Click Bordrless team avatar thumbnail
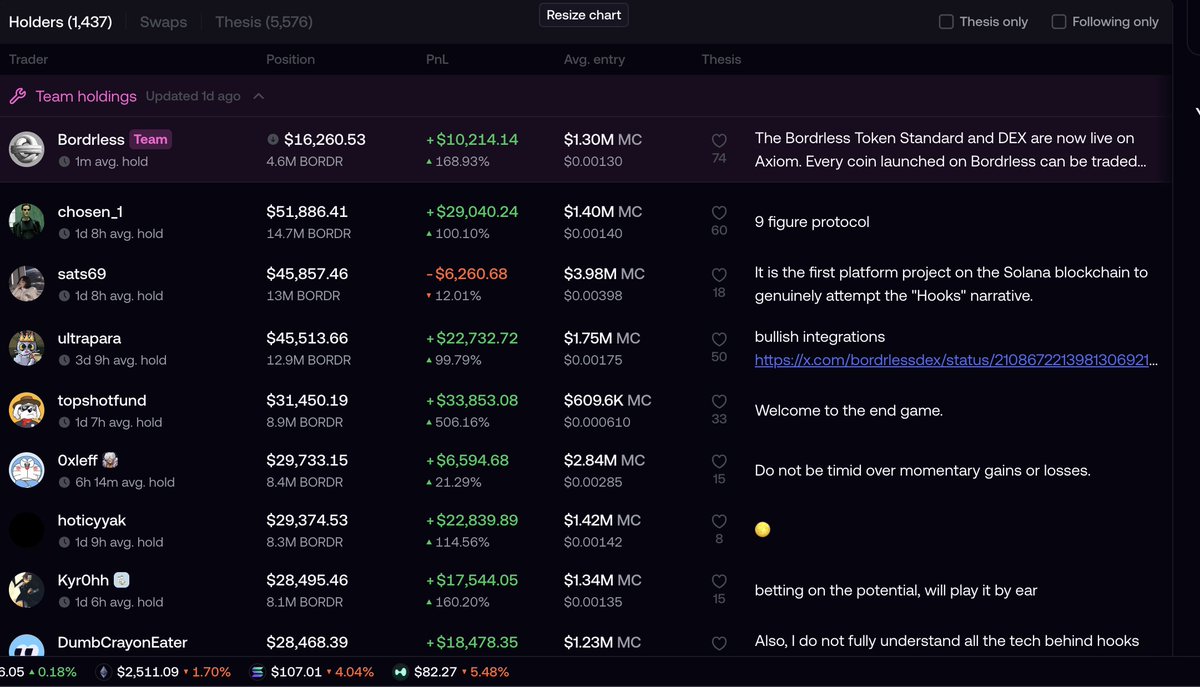Image resolution: width=1200 pixels, height=687 pixels. tap(27, 149)
